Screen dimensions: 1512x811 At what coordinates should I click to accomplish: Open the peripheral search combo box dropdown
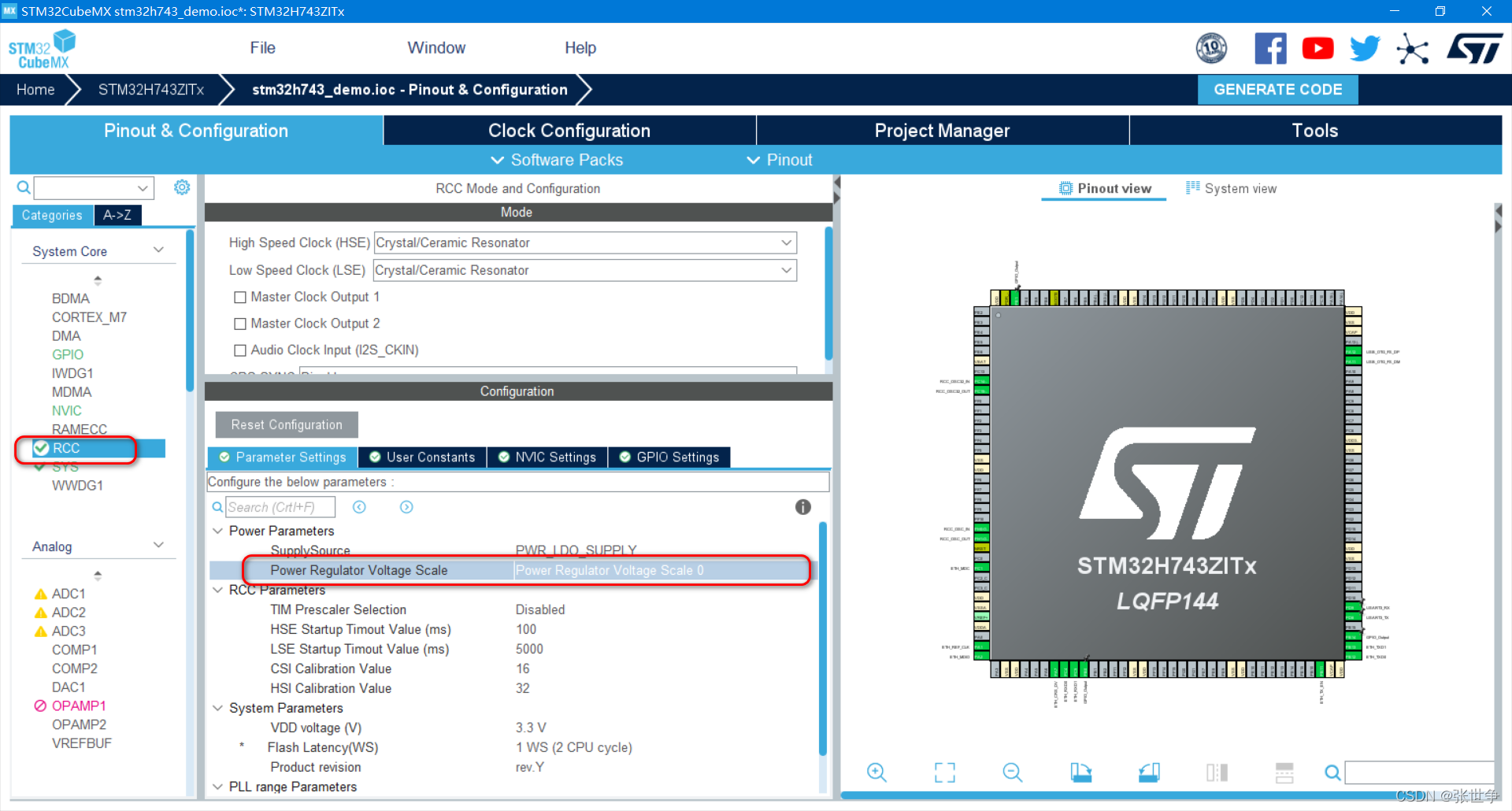(143, 188)
